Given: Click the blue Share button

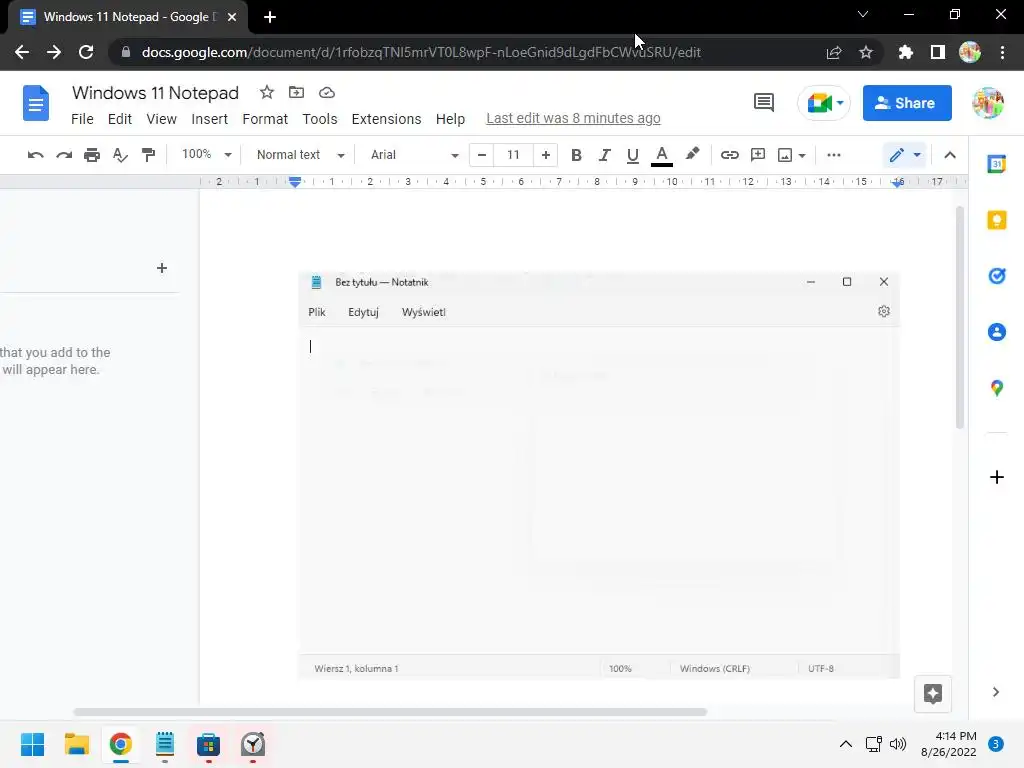Looking at the screenshot, I should (906, 103).
